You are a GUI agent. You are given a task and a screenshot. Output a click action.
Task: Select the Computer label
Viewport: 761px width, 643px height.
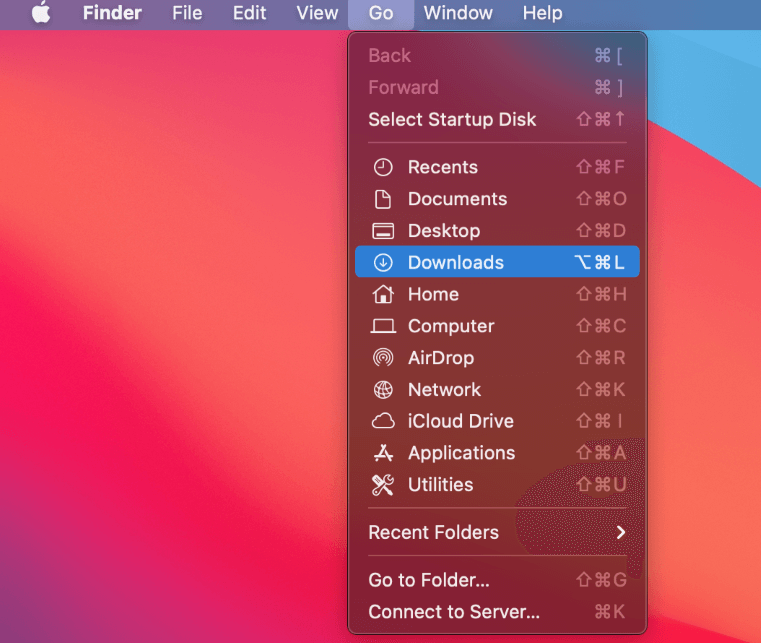tap(451, 326)
